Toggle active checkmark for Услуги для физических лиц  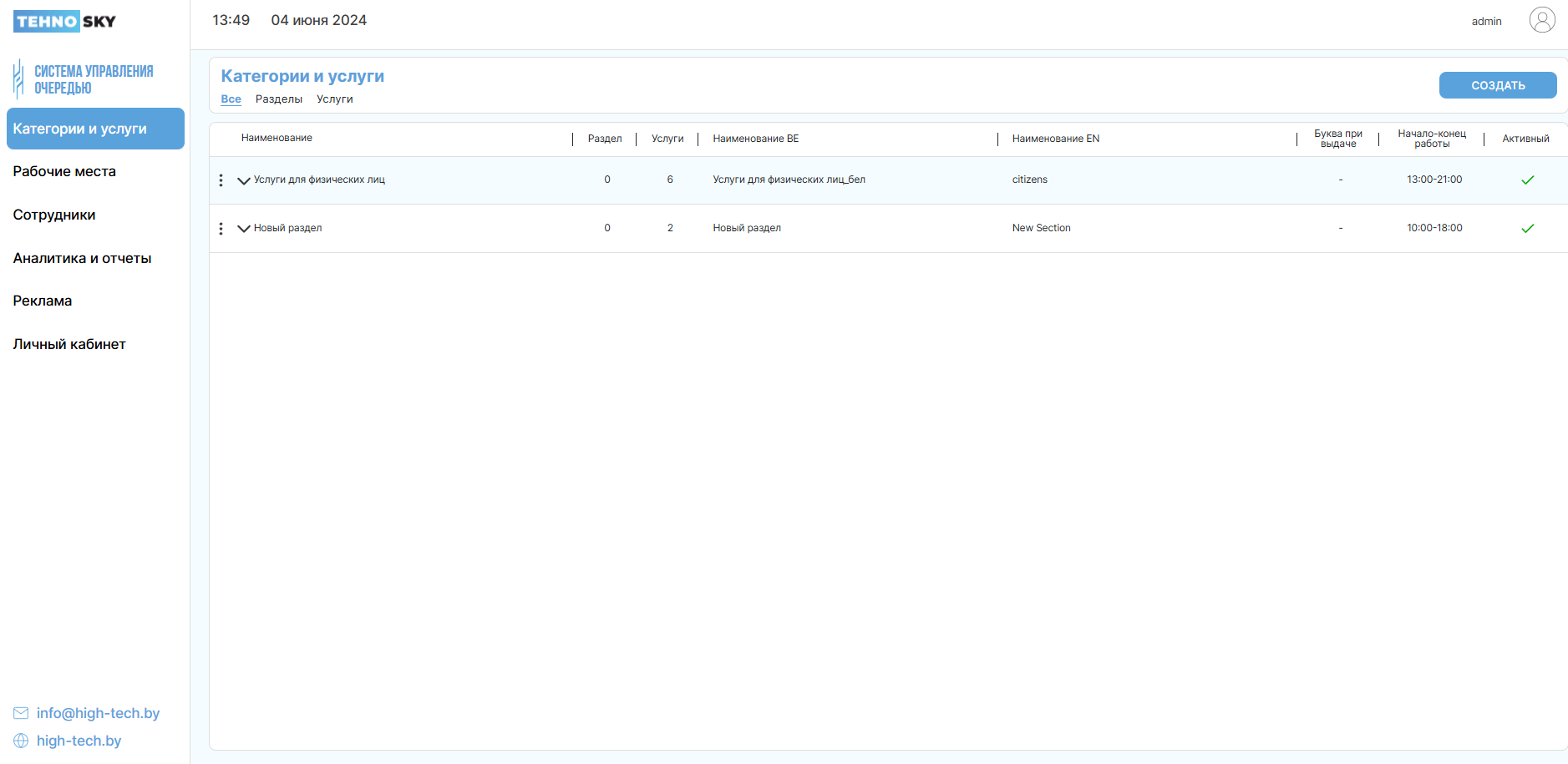pyautogui.click(x=1527, y=180)
